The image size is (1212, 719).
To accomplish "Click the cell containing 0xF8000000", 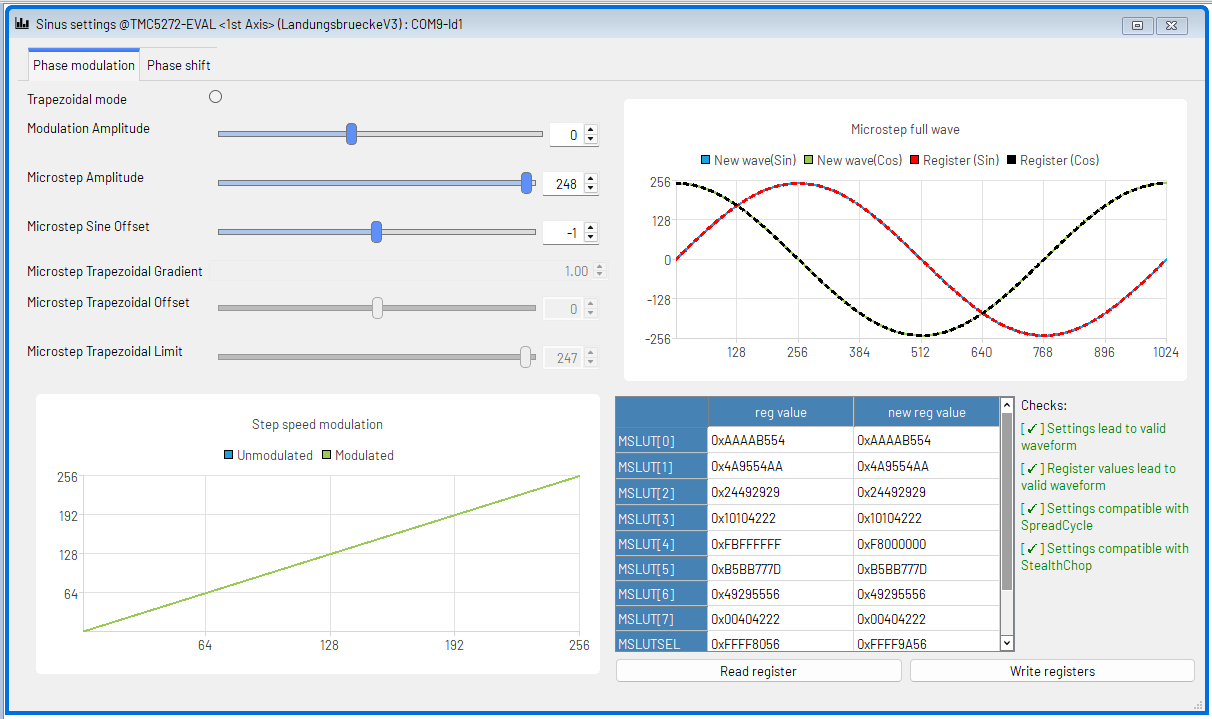I will tap(927, 544).
